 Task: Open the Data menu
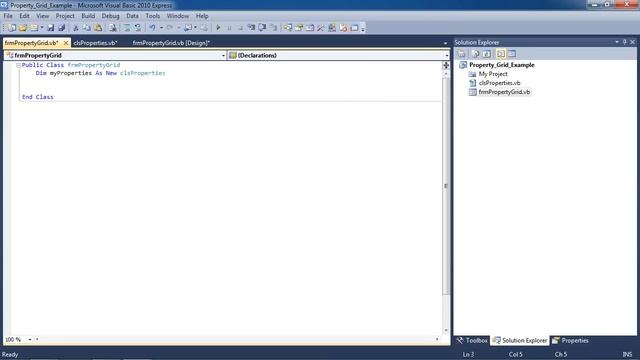[132, 16]
